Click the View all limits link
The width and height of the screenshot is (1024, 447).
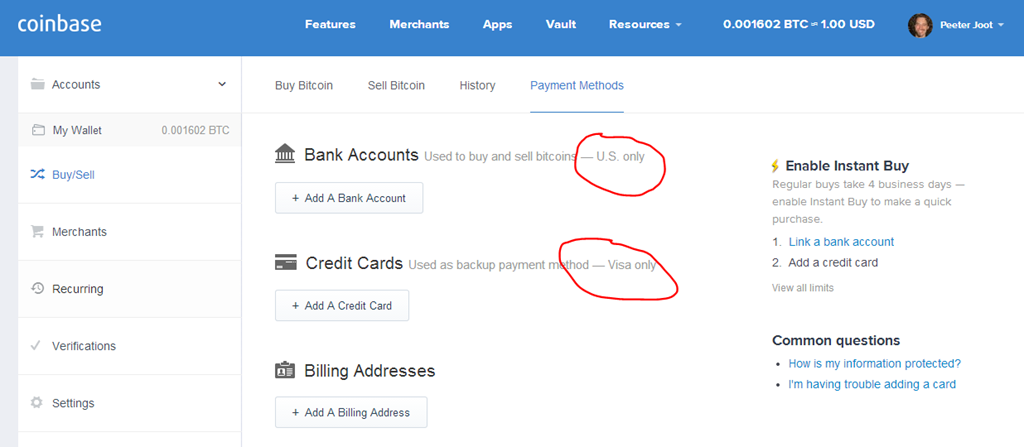pos(803,288)
